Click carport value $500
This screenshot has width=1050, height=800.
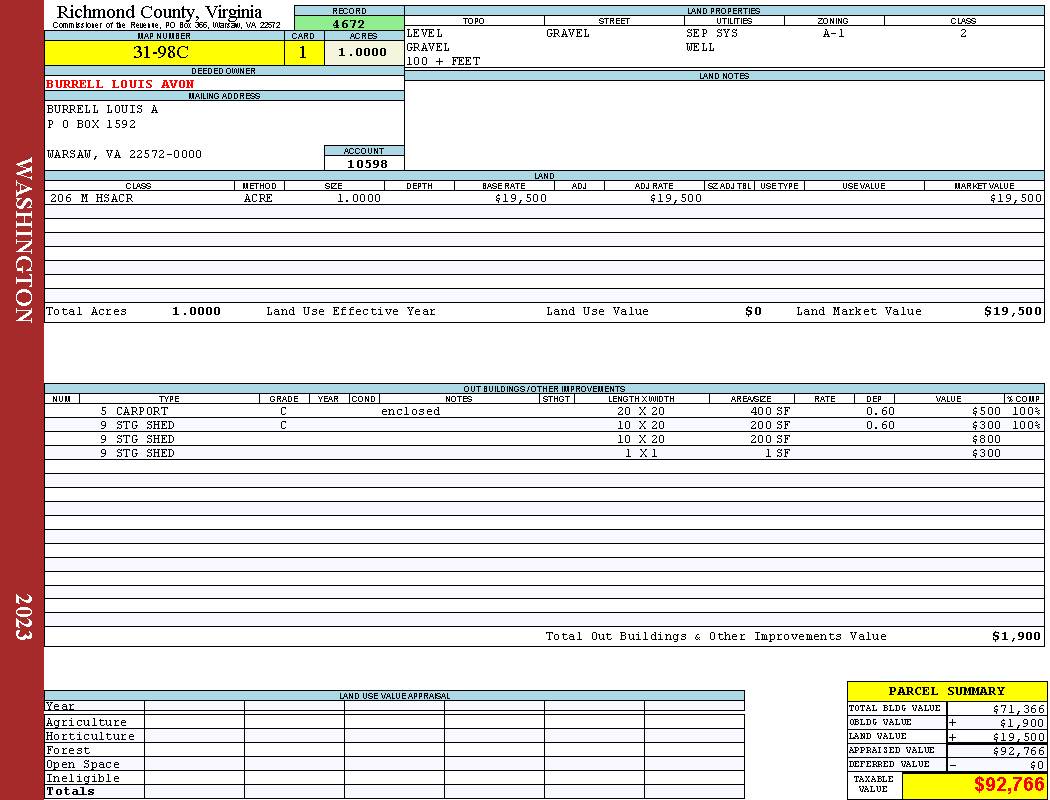986,411
